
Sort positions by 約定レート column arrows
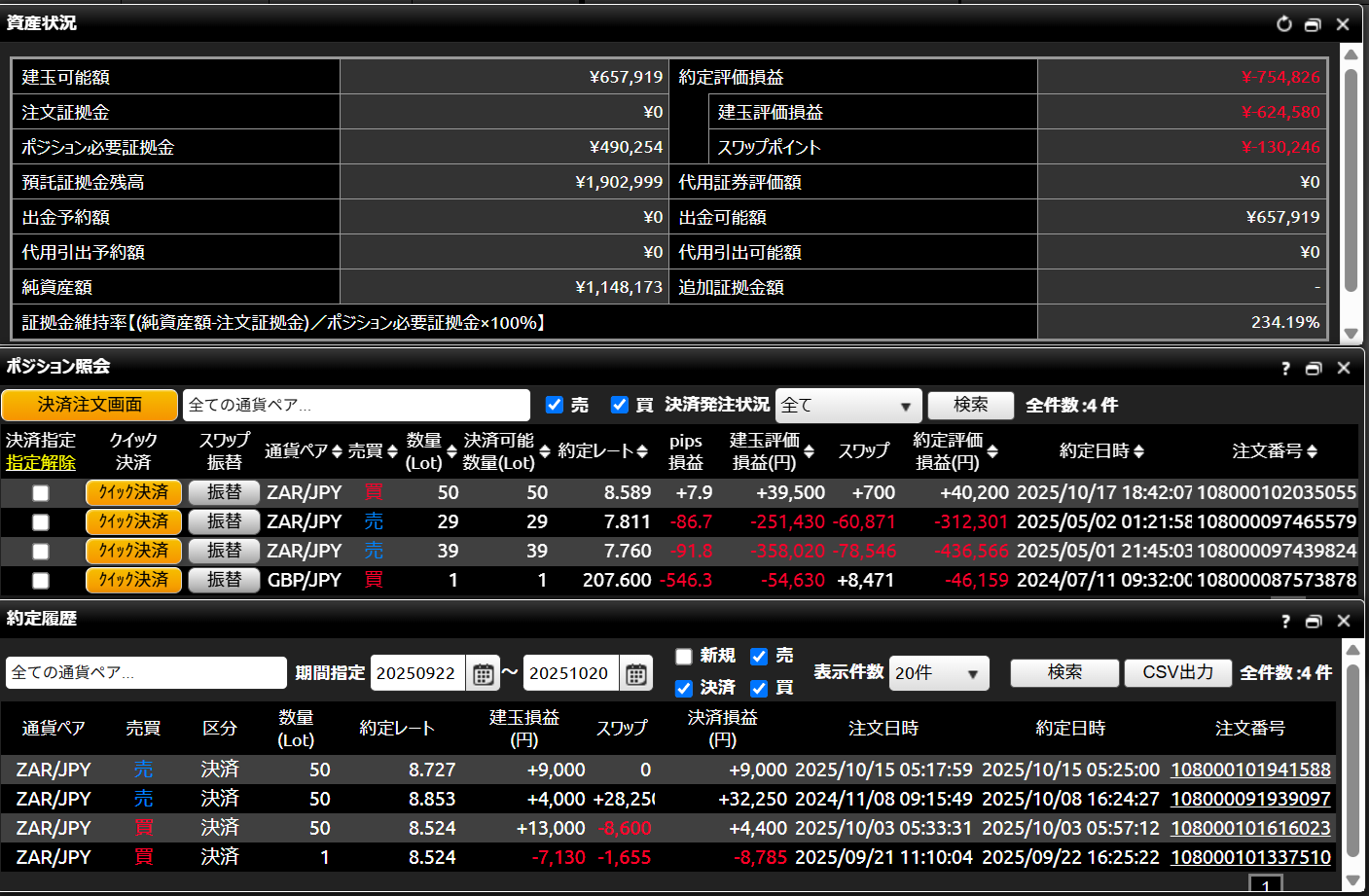[x=642, y=451]
